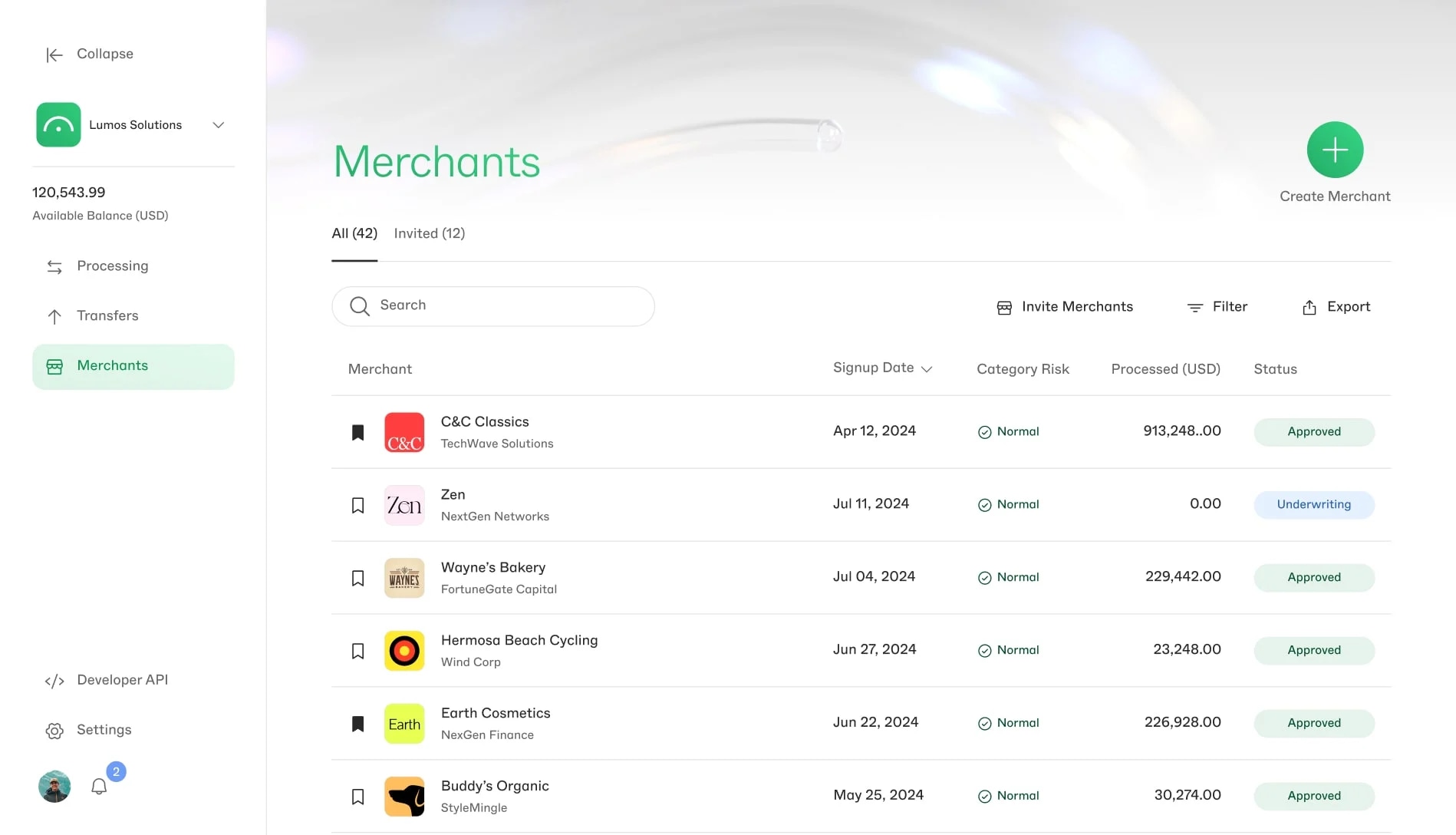Click the 120,543.99 available balance
Screen dimensions: 1456x835
tap(69, 193)
